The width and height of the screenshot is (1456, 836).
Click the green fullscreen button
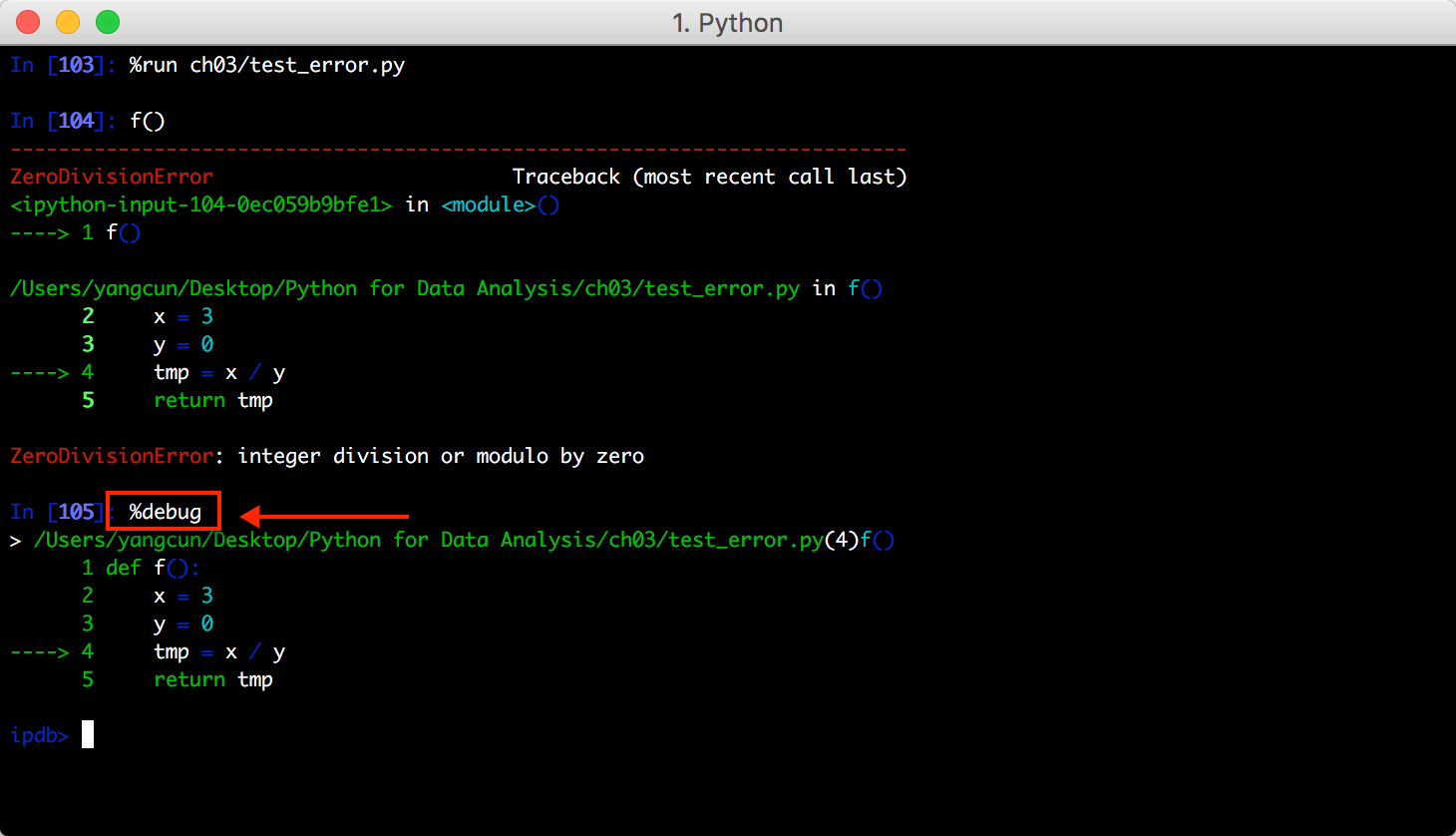click(109, 21)
